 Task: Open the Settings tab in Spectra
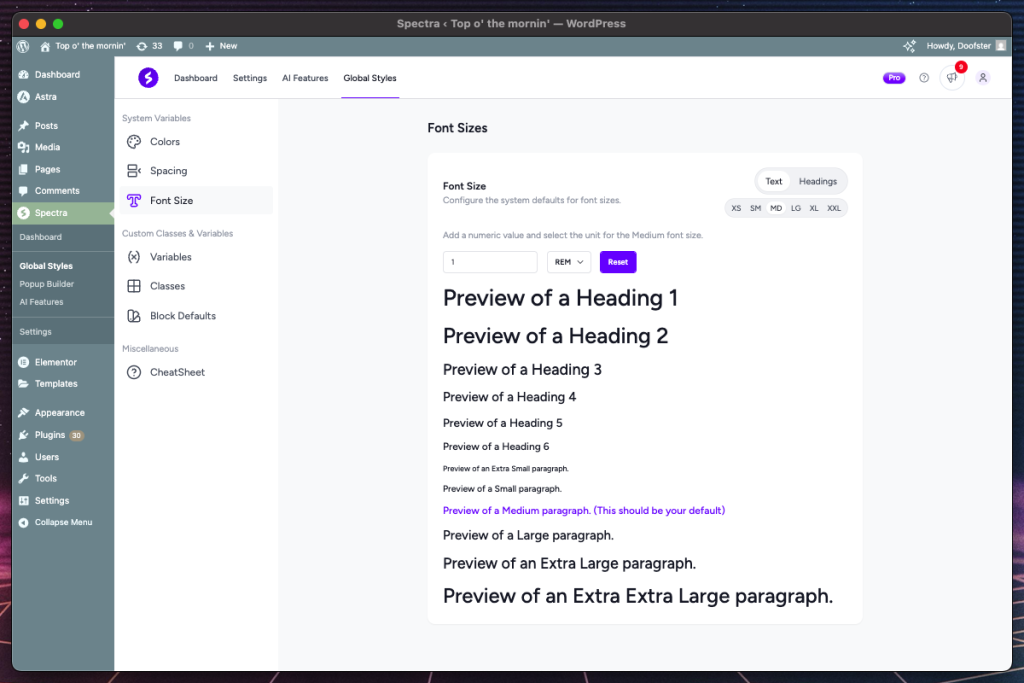250,78
